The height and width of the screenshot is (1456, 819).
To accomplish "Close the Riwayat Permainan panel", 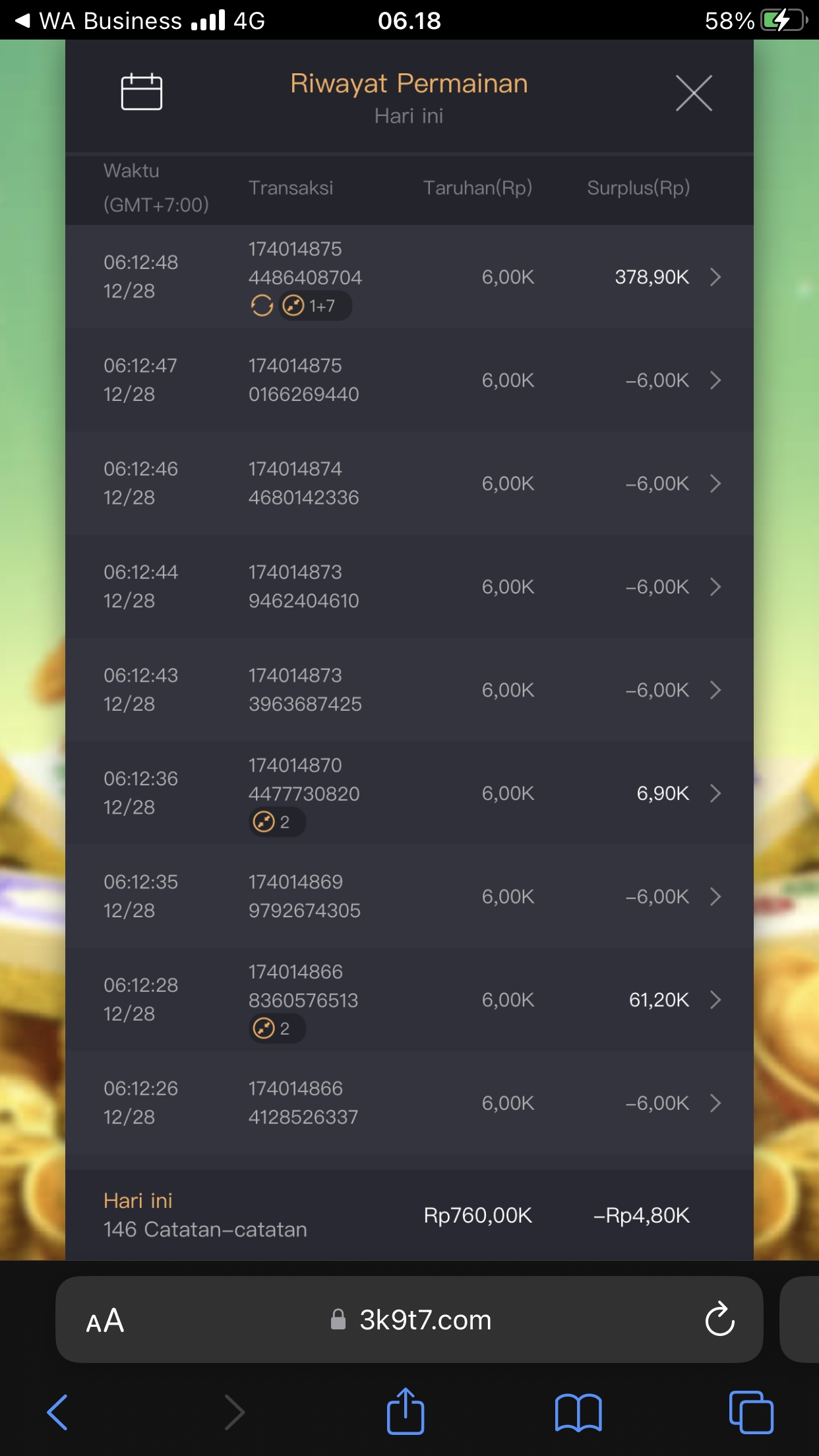I will 693,93.
